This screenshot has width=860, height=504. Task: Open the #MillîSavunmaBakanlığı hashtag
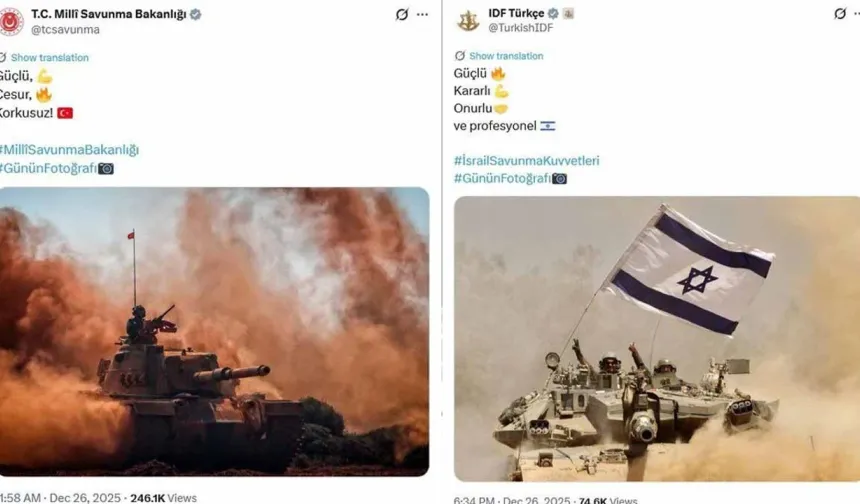(69, 150)
